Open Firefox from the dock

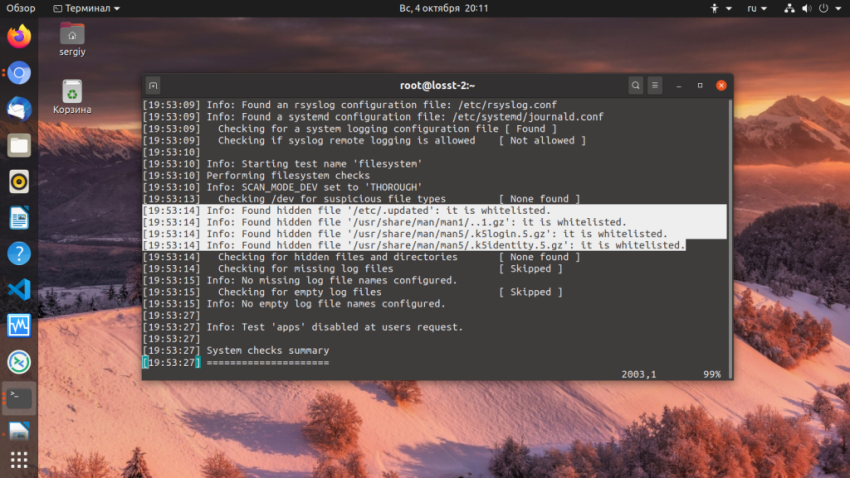click(19, 37)
